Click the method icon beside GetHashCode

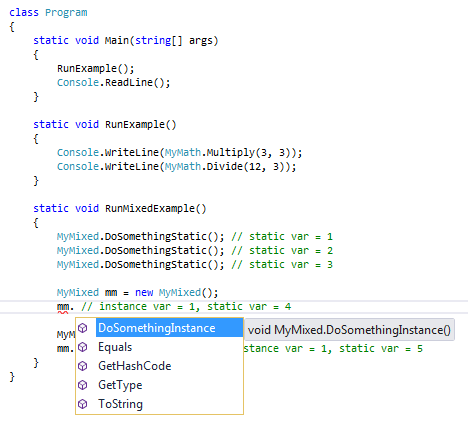(83, 366)
